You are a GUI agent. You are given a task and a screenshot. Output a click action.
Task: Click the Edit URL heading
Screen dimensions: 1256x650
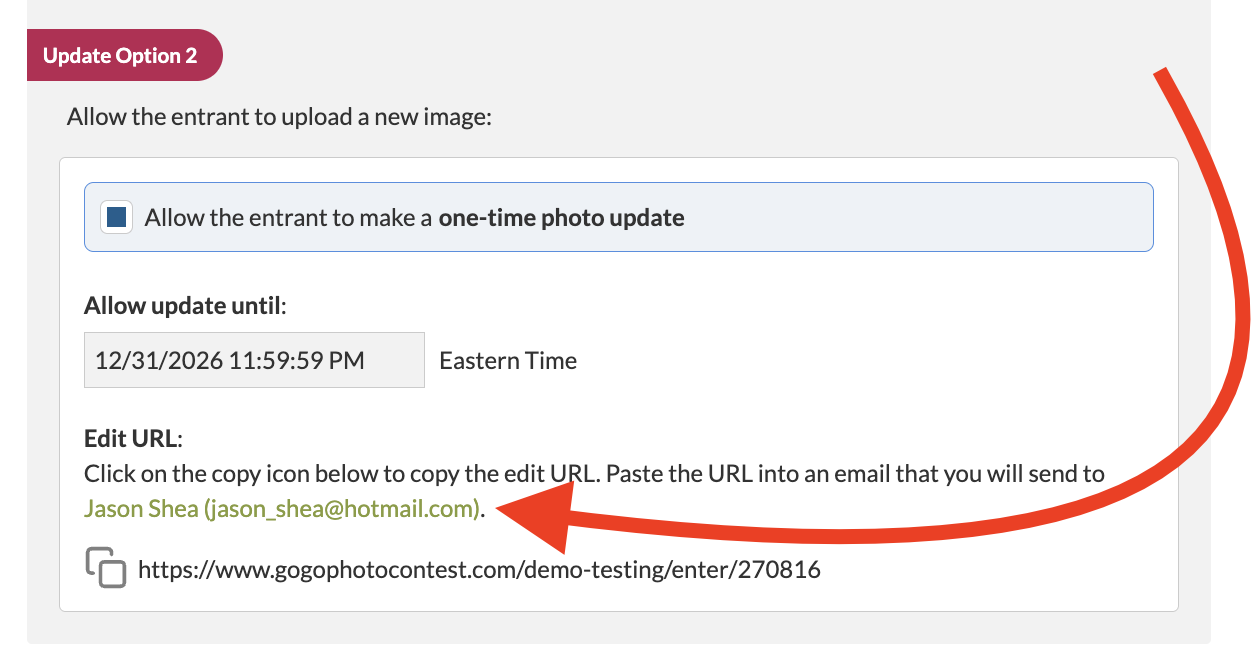click(x=135, y=439)
